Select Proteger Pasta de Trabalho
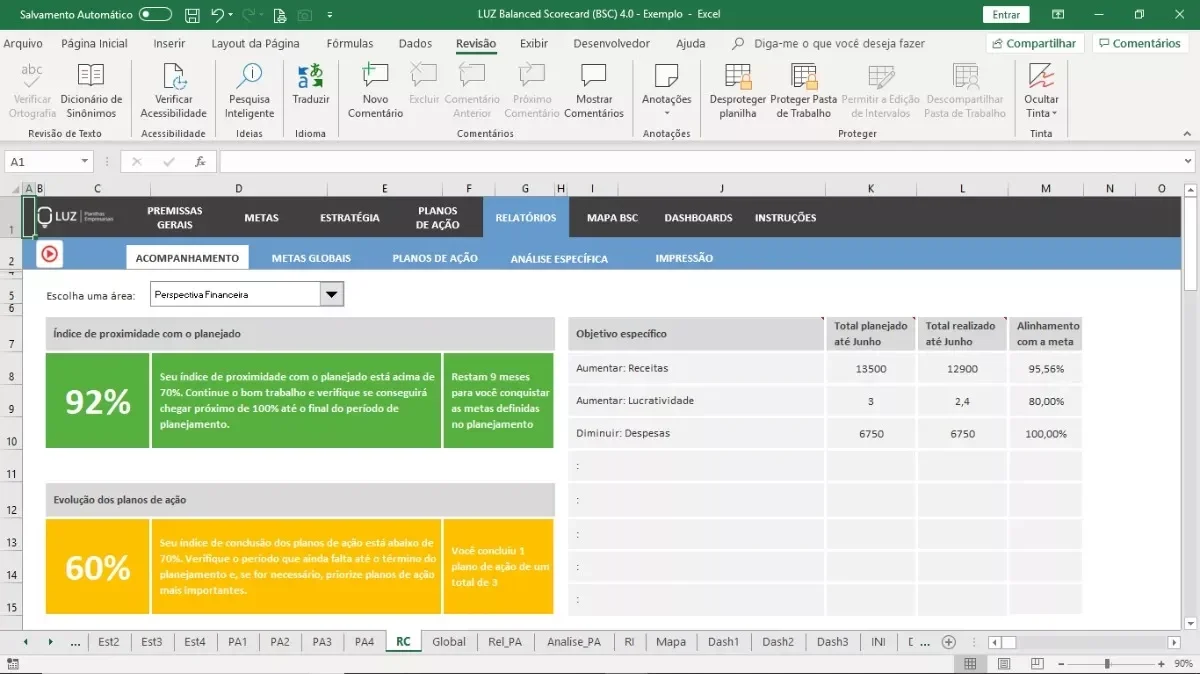 (x=804, y=90)
